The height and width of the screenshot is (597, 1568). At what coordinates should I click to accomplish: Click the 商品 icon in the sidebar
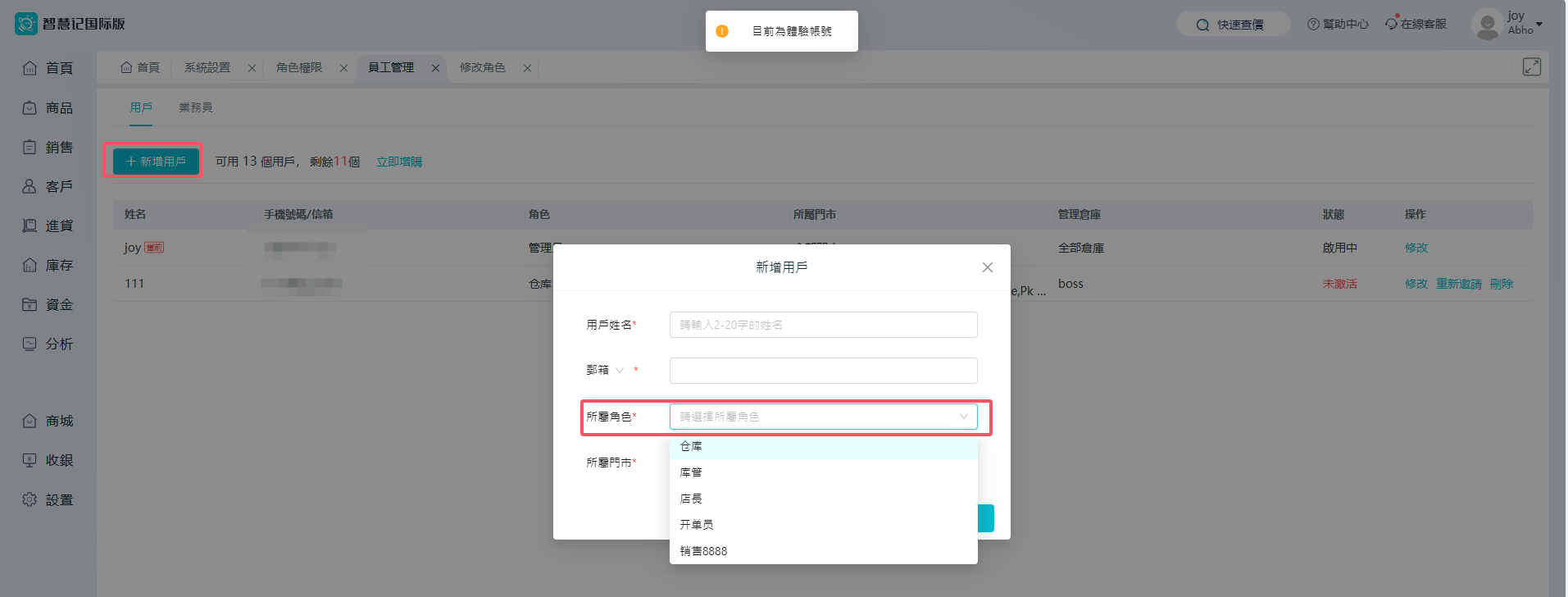tap(30, 108)
